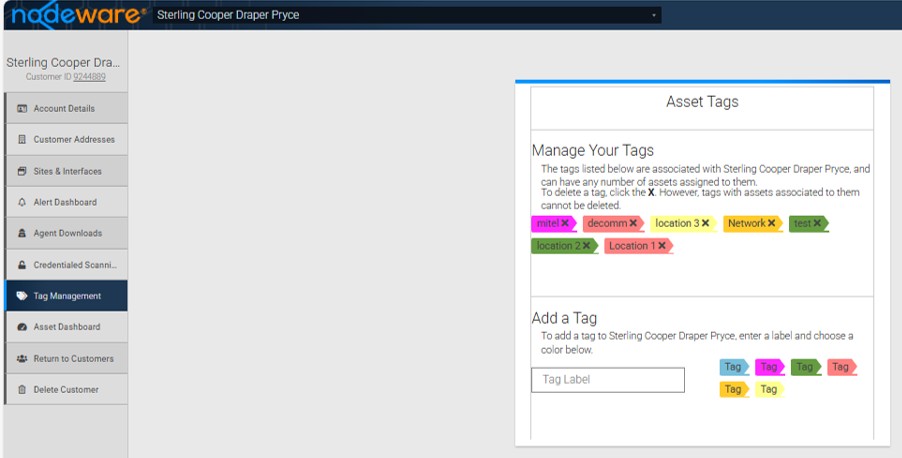Viewport: 902px width, 458px height.
Task: Click the Account Details card icon
Action: click(x=22, y=108)
